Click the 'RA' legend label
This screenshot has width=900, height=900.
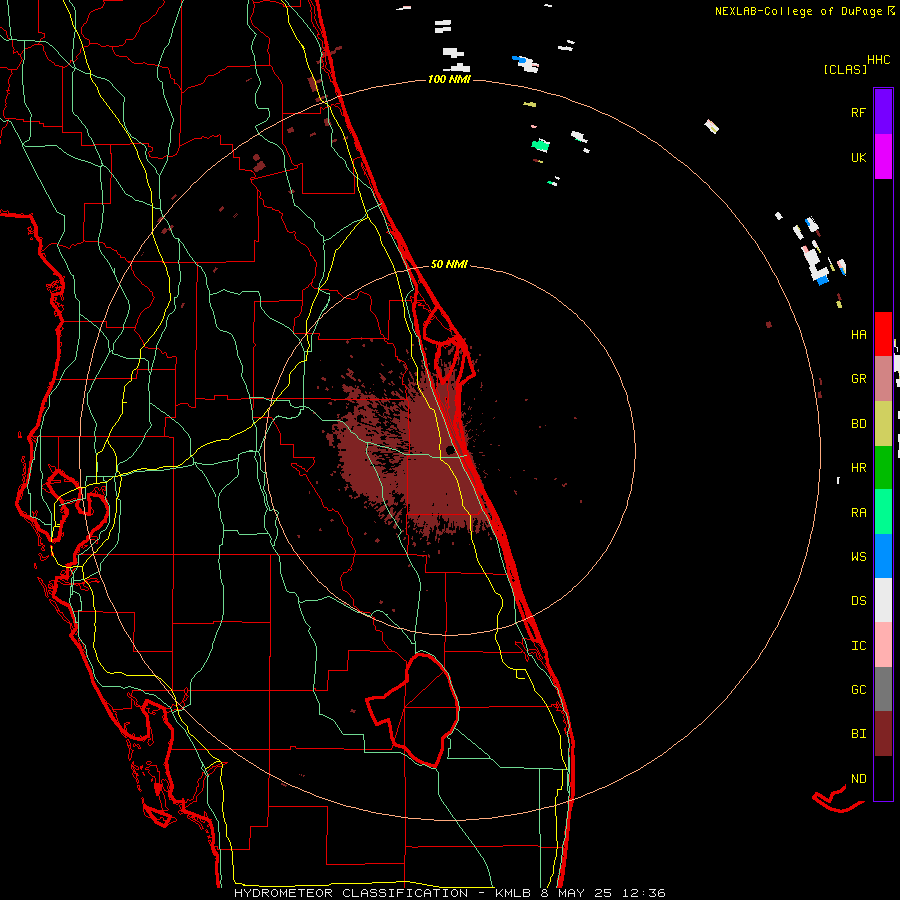(858, 513)
